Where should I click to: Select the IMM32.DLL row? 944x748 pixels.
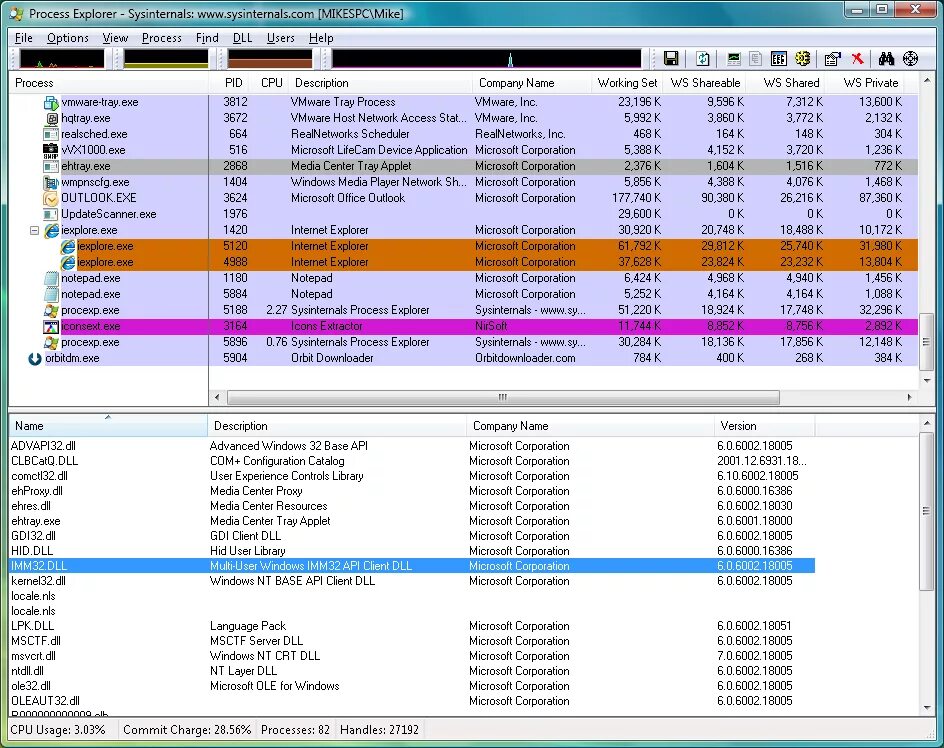point(412,566)
